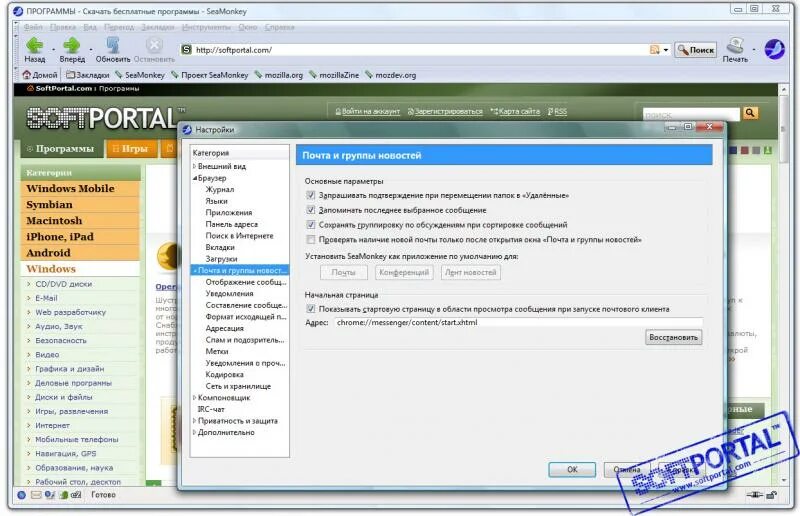Select 'Вкладки' in category tree
Screen dimensions: 800x516
[220, 248]
